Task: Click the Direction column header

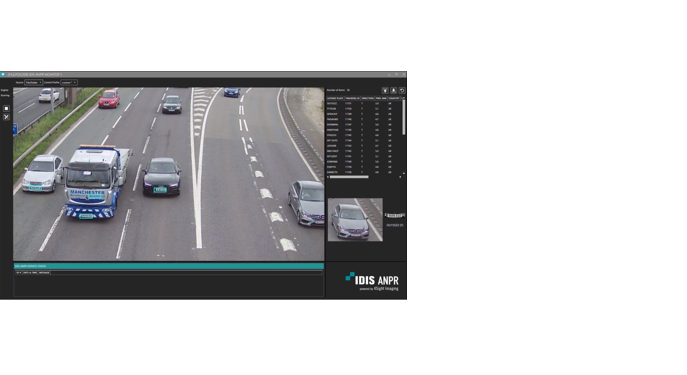Action: [367, 98]
